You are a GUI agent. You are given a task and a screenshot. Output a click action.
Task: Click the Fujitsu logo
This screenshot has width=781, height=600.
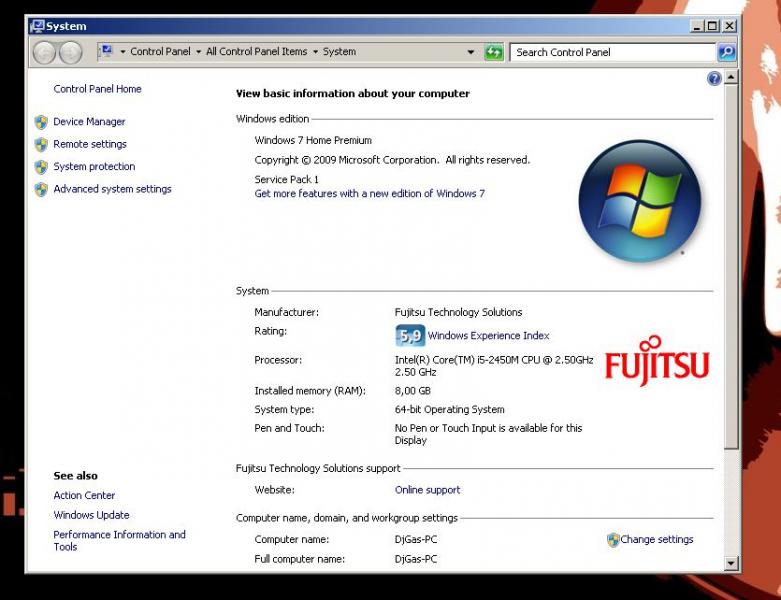(x=657, y=360)
